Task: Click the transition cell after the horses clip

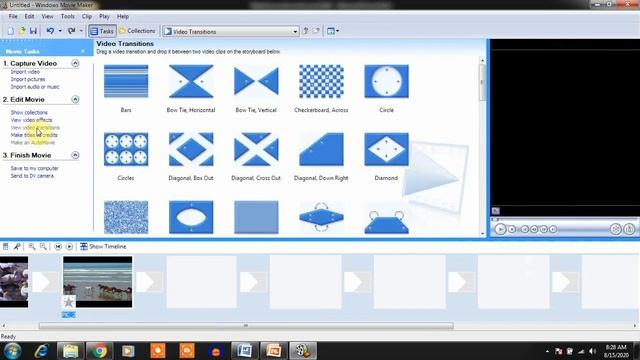Action: [149, 282]
